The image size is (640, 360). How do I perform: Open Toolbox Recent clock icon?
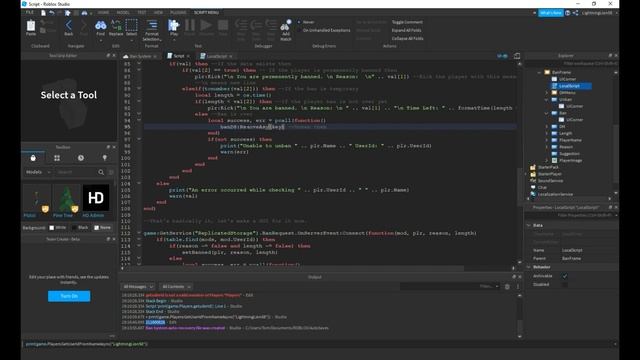[81, 158]
